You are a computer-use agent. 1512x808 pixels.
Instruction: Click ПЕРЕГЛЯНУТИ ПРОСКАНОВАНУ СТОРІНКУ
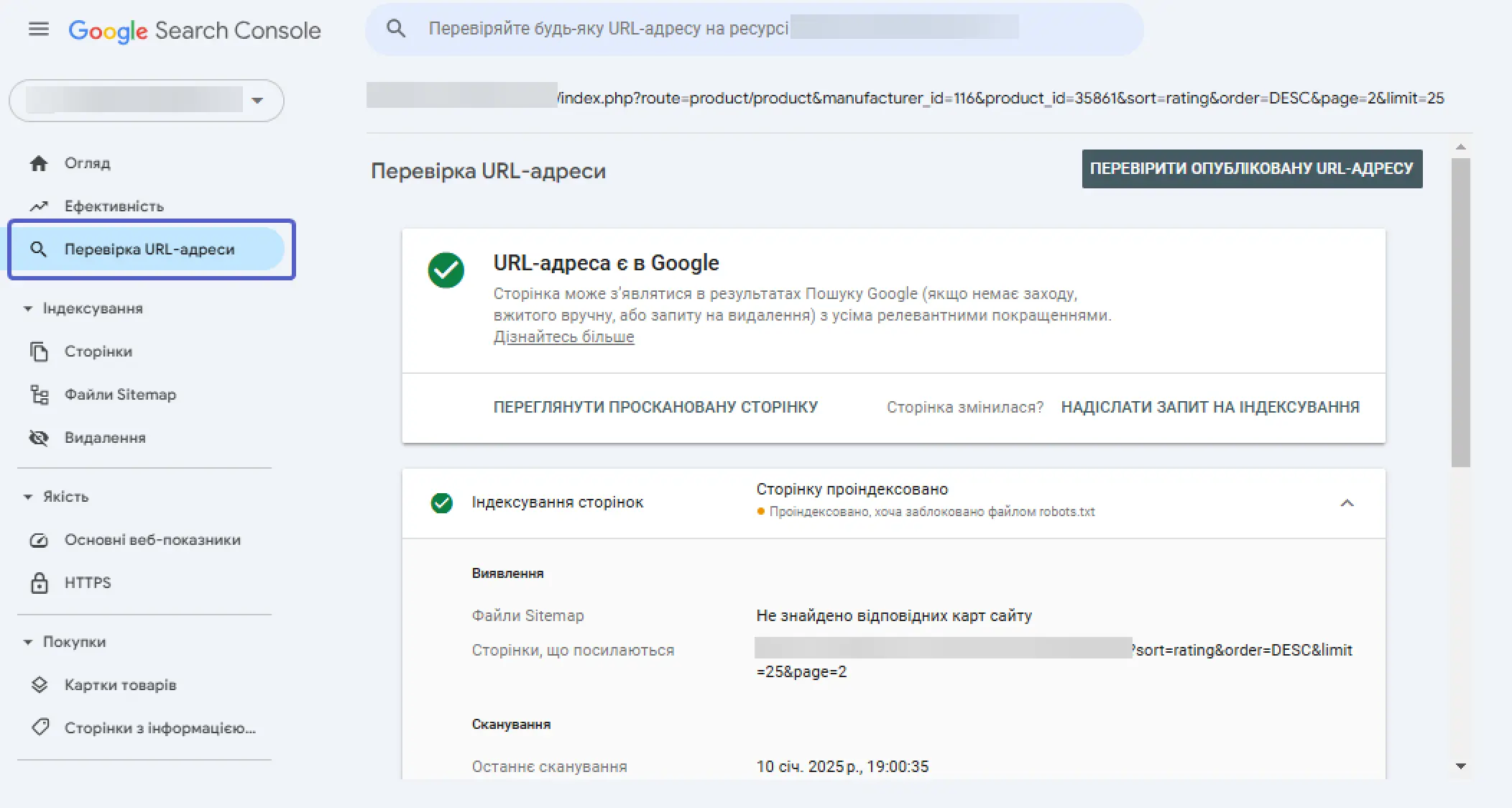[655, 408]
